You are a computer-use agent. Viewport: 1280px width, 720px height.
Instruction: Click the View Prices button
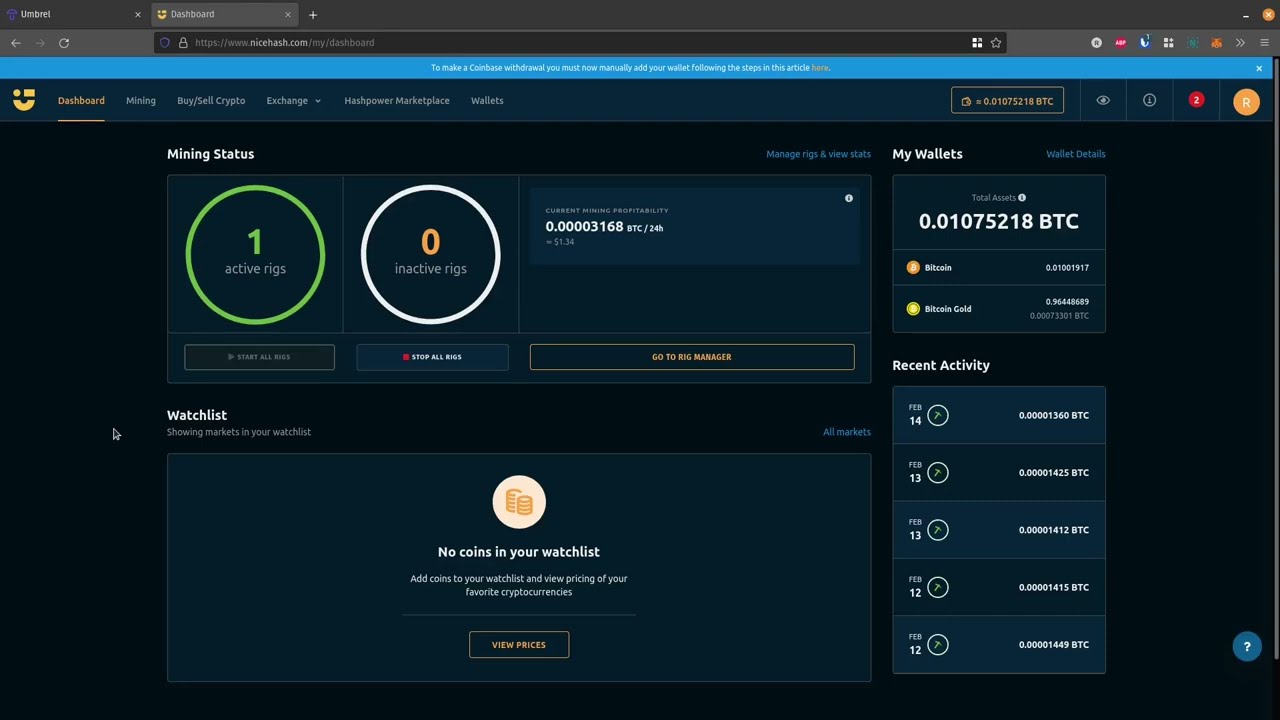click(519, 645)
